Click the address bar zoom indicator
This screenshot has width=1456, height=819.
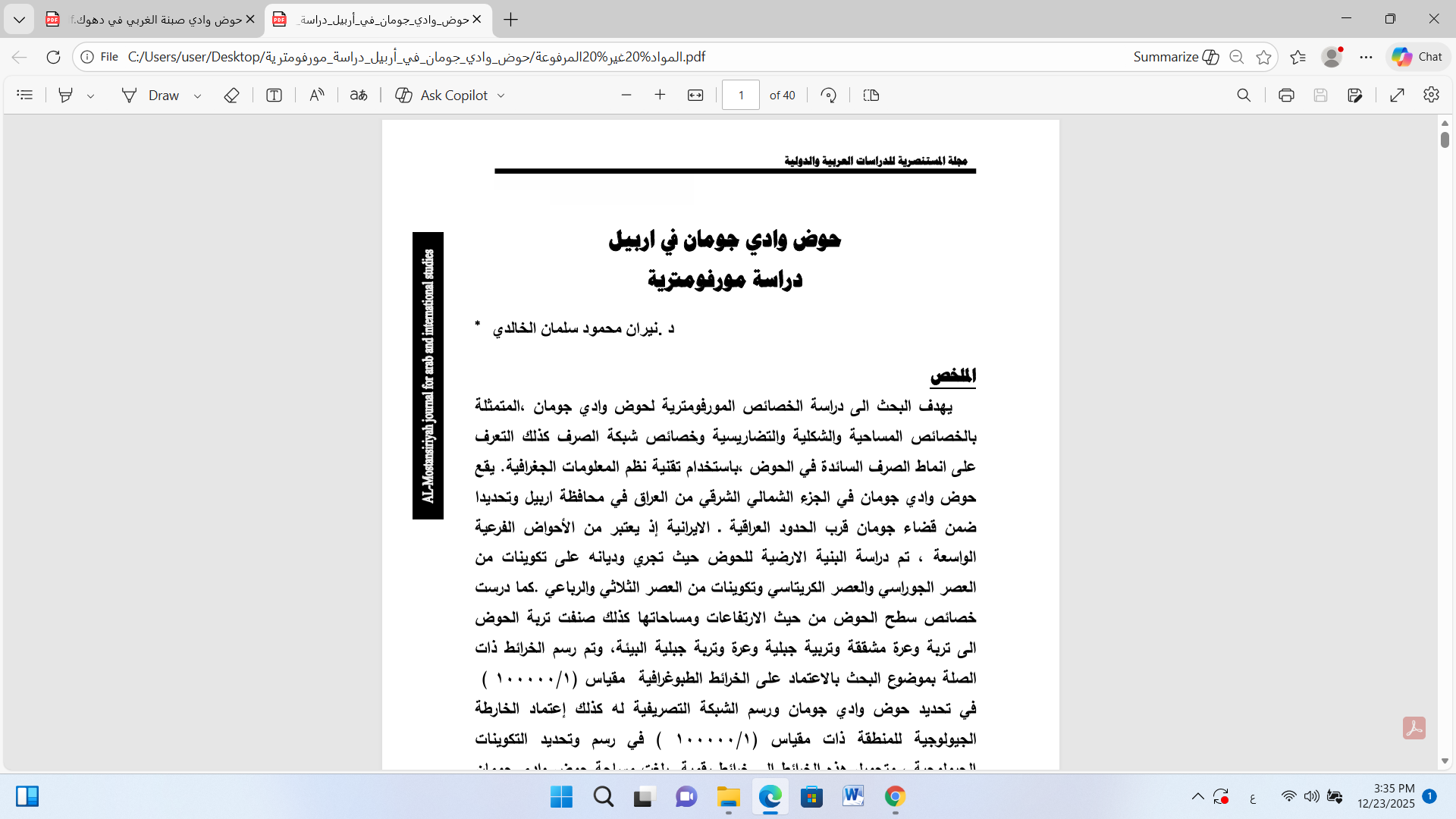1236,57
